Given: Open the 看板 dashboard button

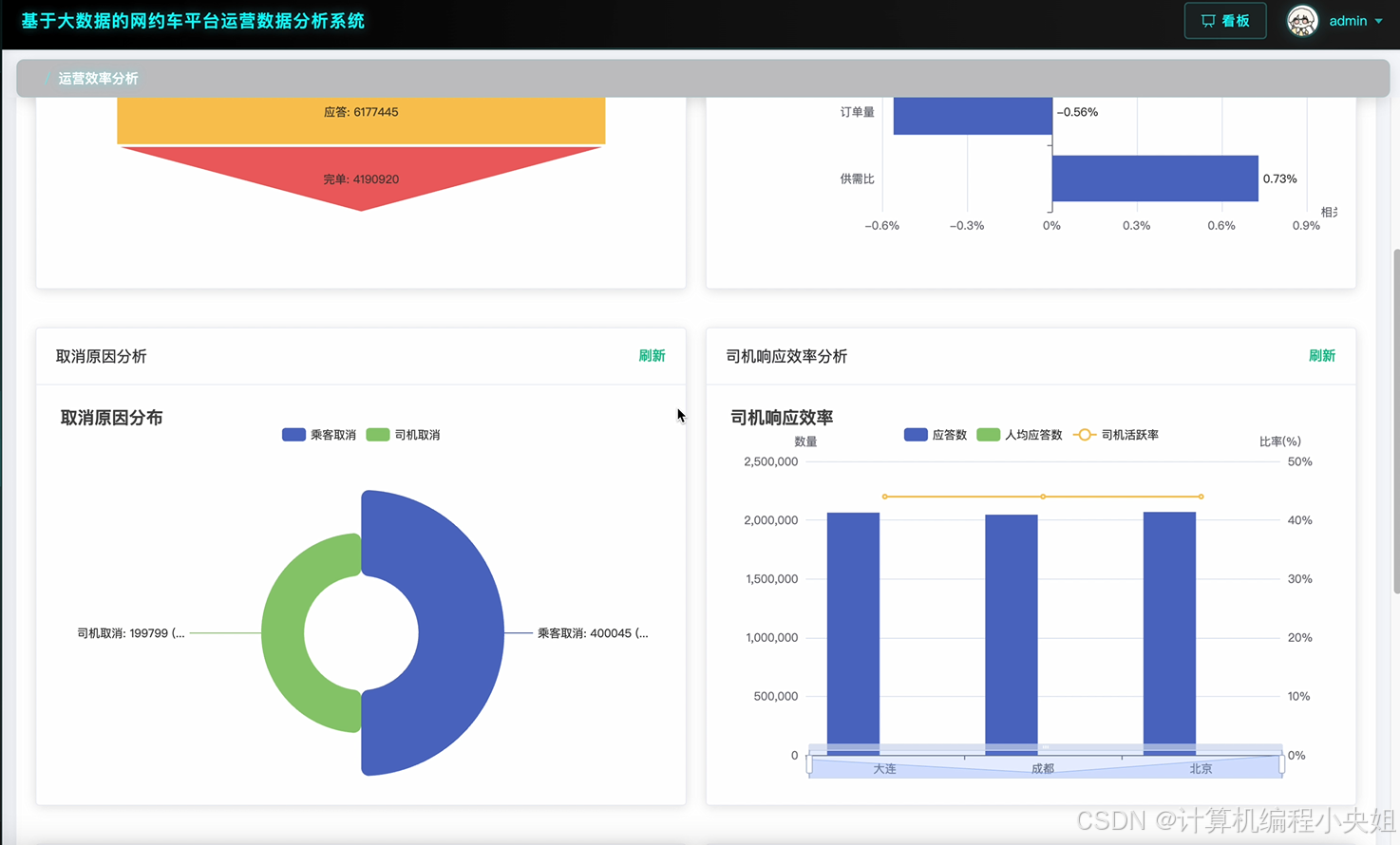Looking at the screenshot, I should click(x=1225, y=21).
